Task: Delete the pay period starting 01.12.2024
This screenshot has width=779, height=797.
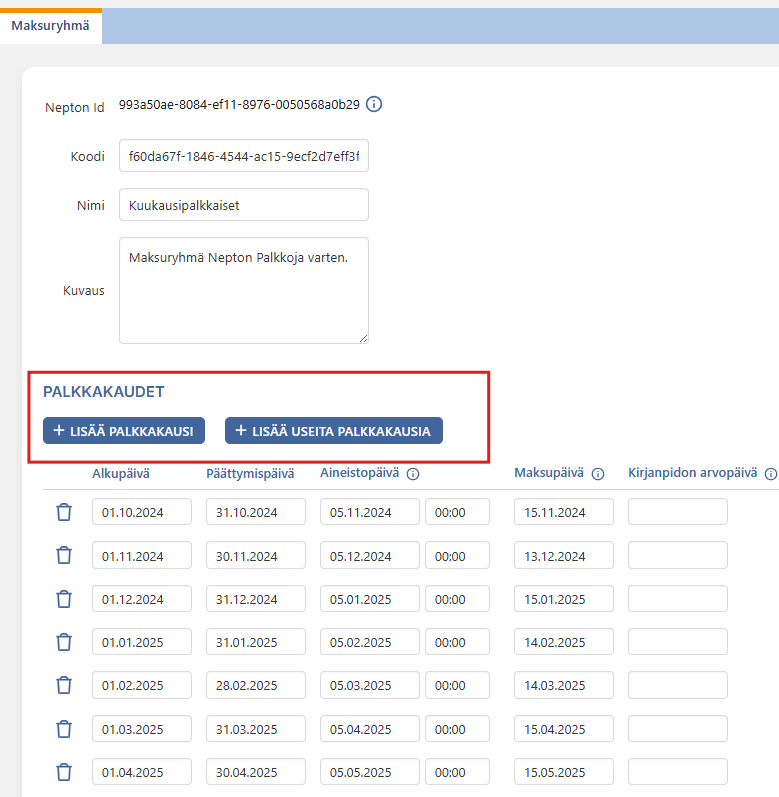Action: click(x=64, y=599)
